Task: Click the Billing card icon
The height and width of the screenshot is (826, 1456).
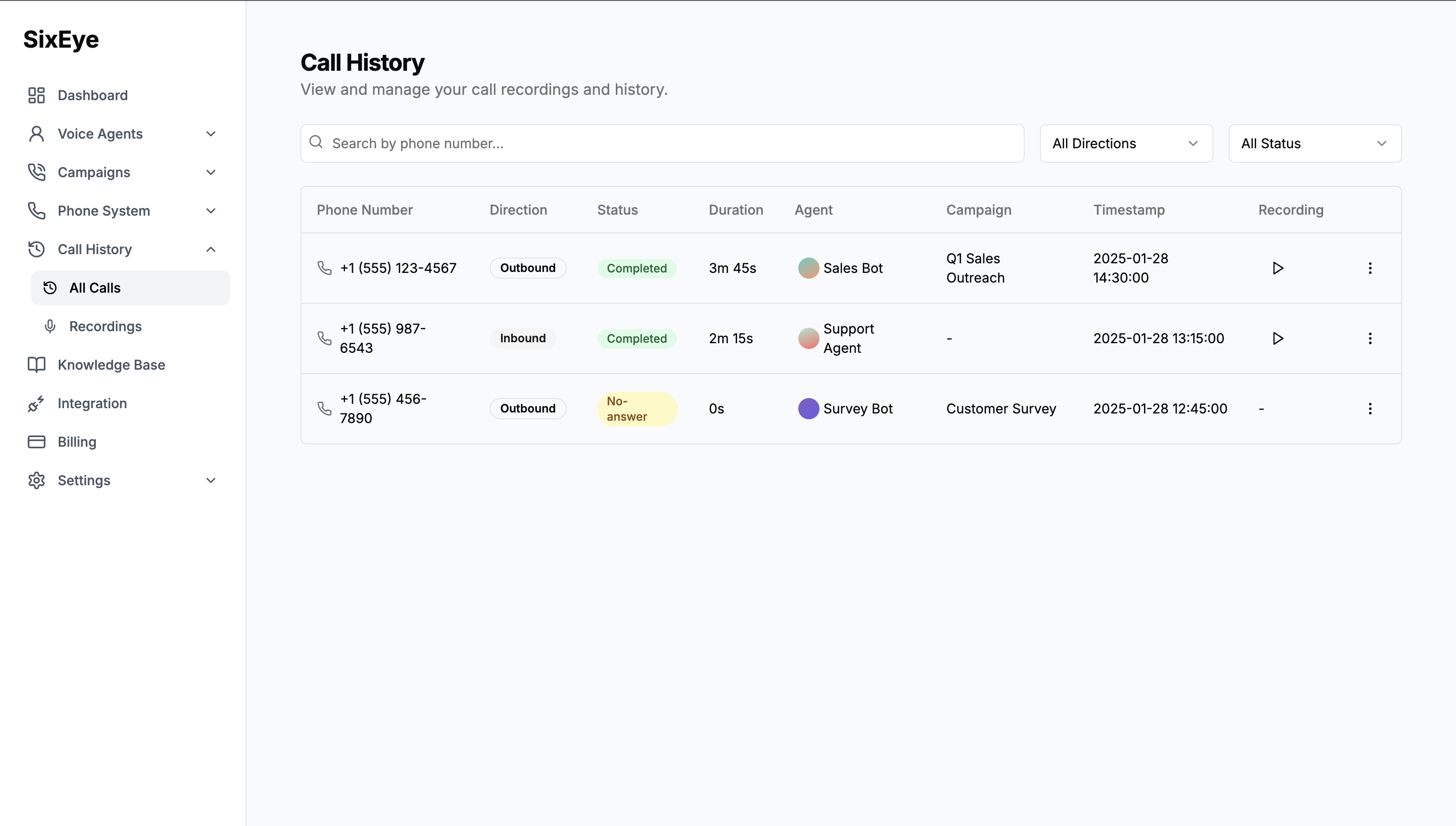Action: (x=36, y=442)
